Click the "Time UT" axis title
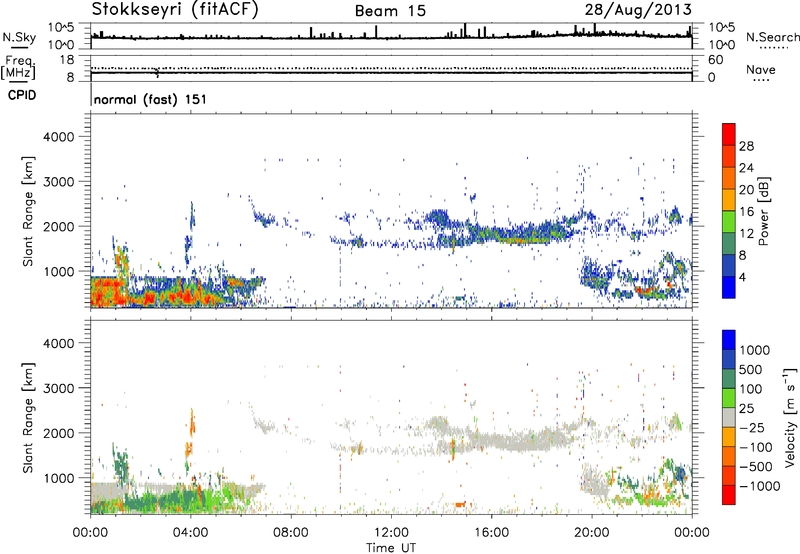The width and height of the screenshot is (800, 554). coord(391,548)
